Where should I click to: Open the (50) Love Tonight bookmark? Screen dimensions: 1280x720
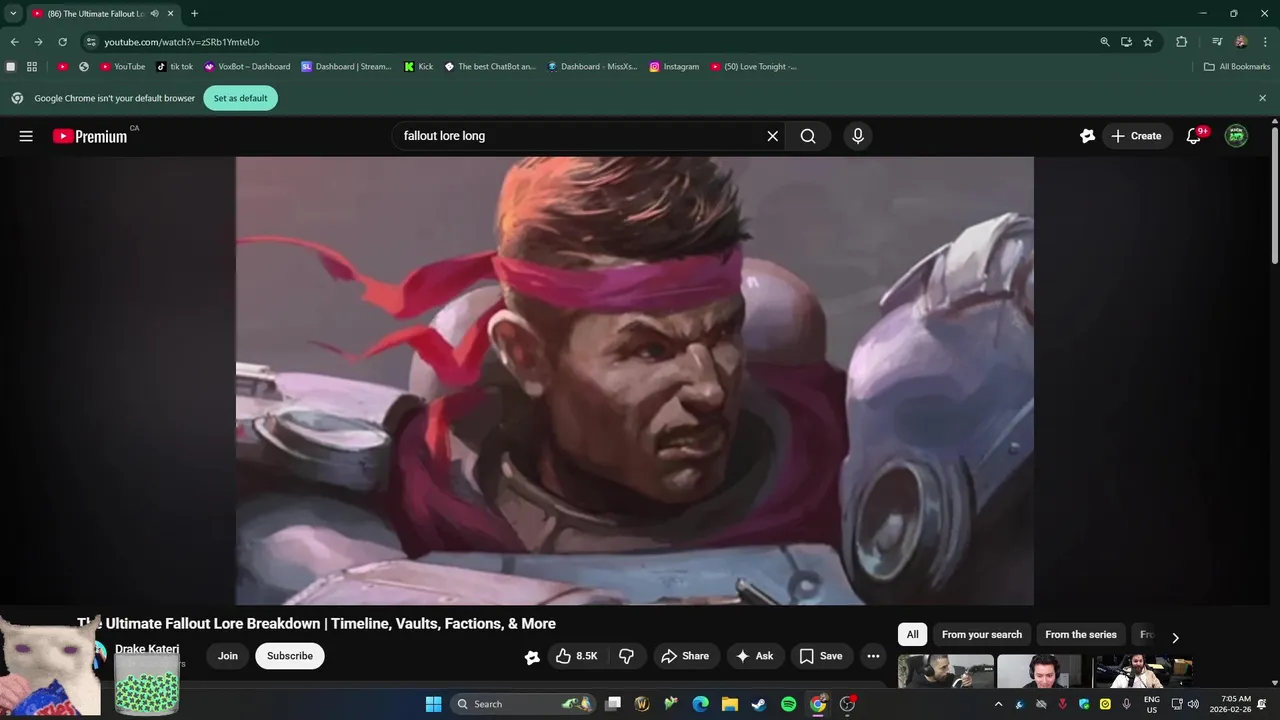pyautogui.click(x=754, y=67)
